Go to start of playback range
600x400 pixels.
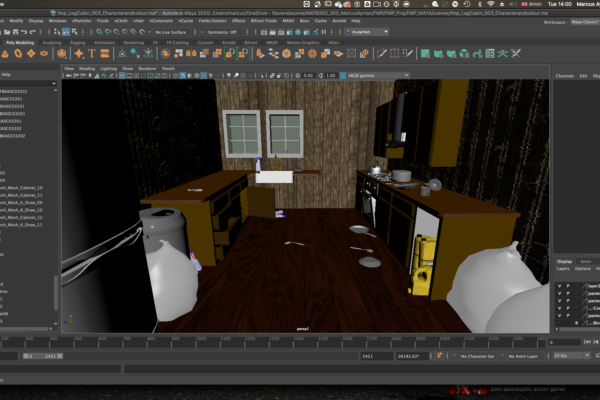click(587, 342)
